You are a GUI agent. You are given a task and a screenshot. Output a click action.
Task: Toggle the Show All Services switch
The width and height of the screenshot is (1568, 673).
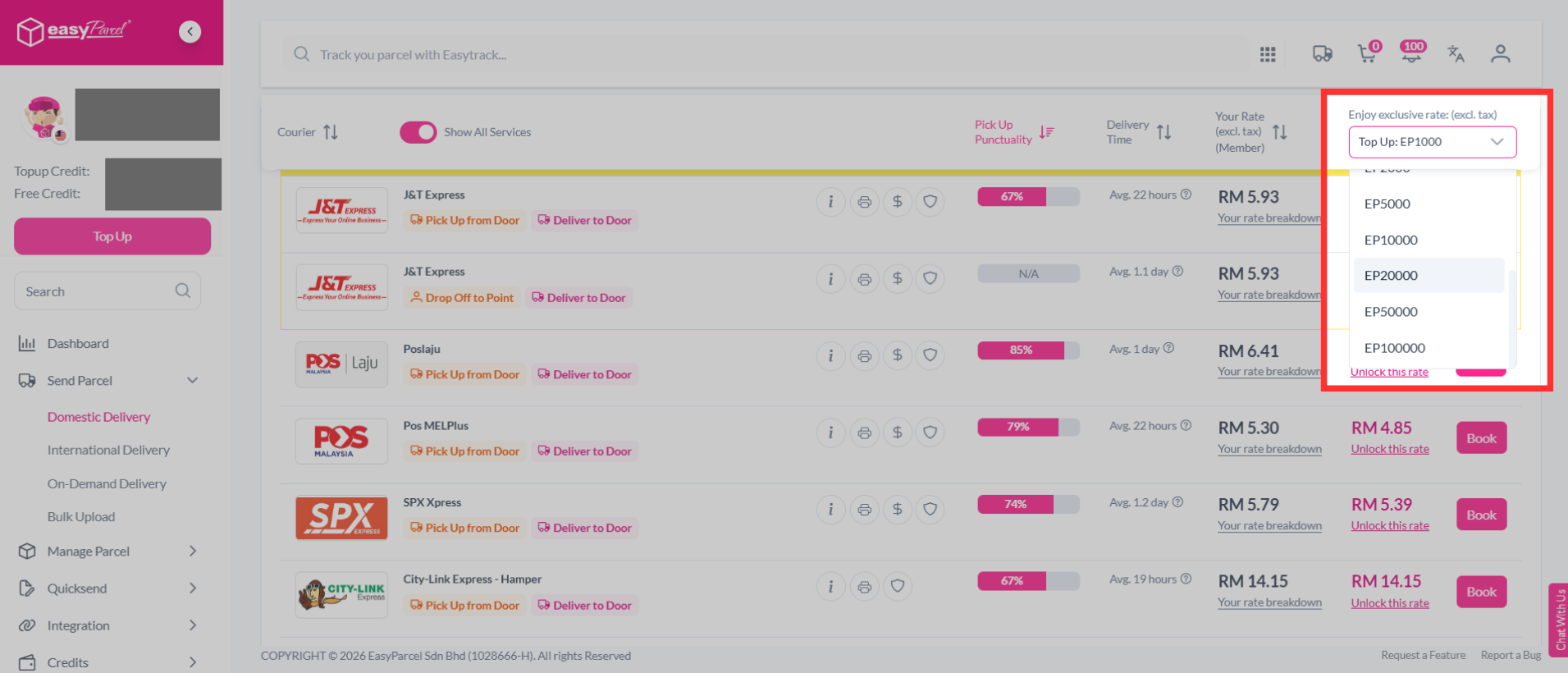click(x=418, y=132)
